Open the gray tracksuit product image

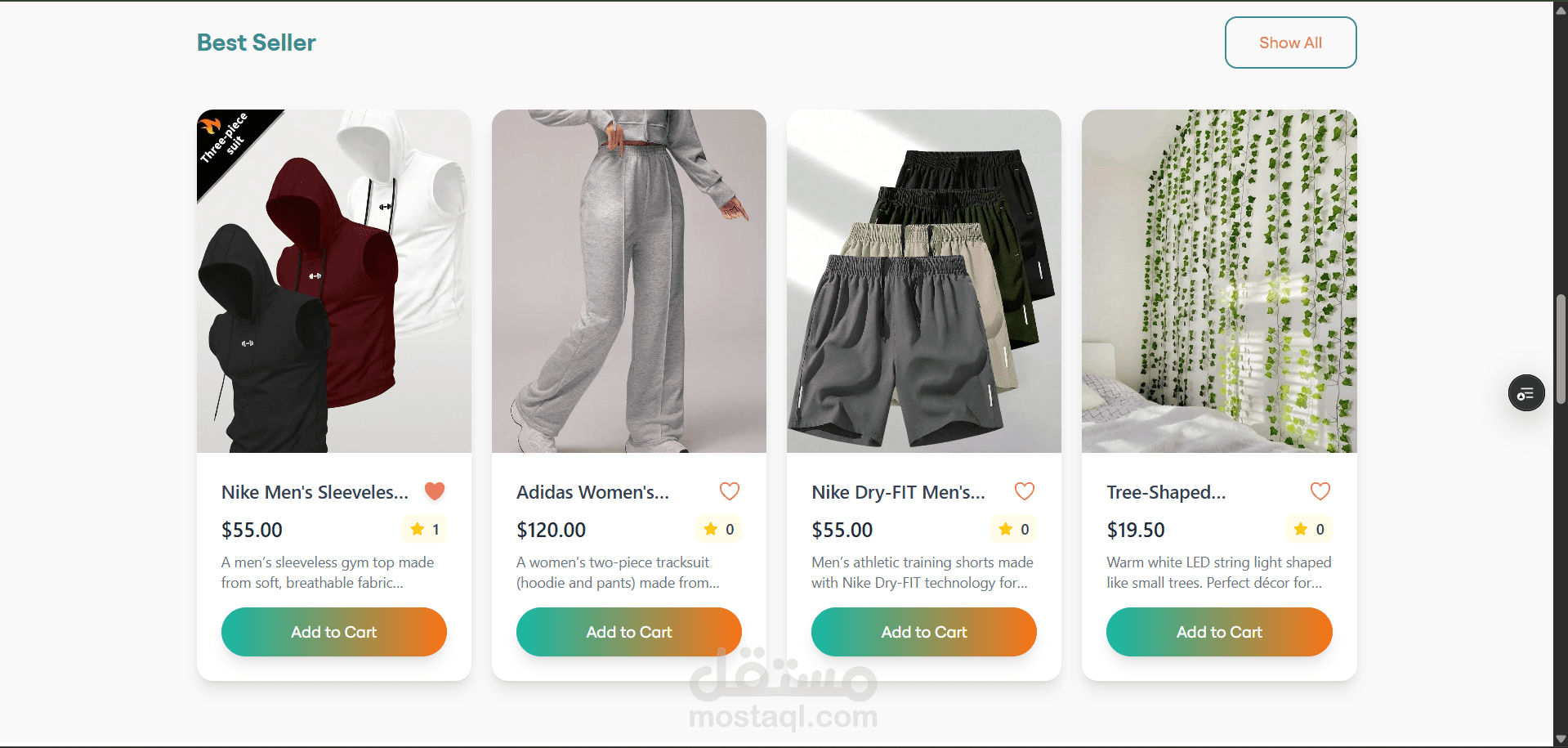(629, 281)
